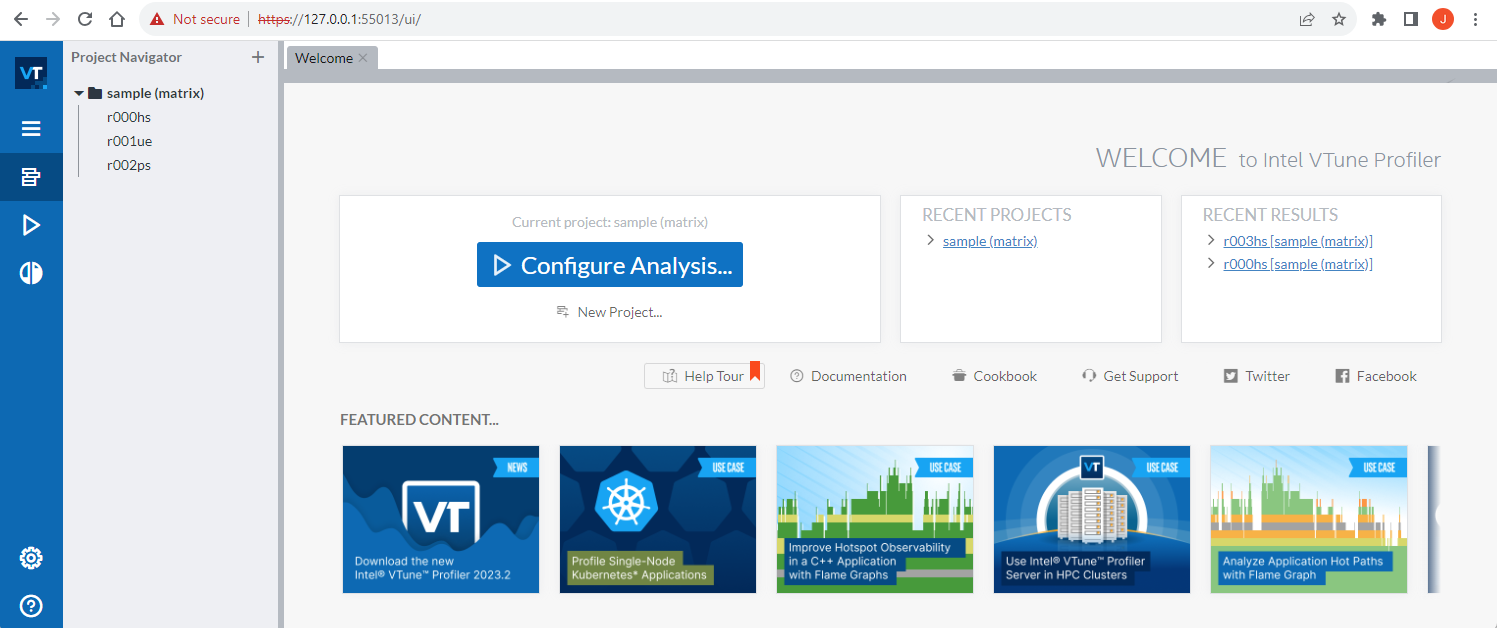The image size is (1497, 628).
Task: Open the r000hs recent result link
Action: 1297,264
